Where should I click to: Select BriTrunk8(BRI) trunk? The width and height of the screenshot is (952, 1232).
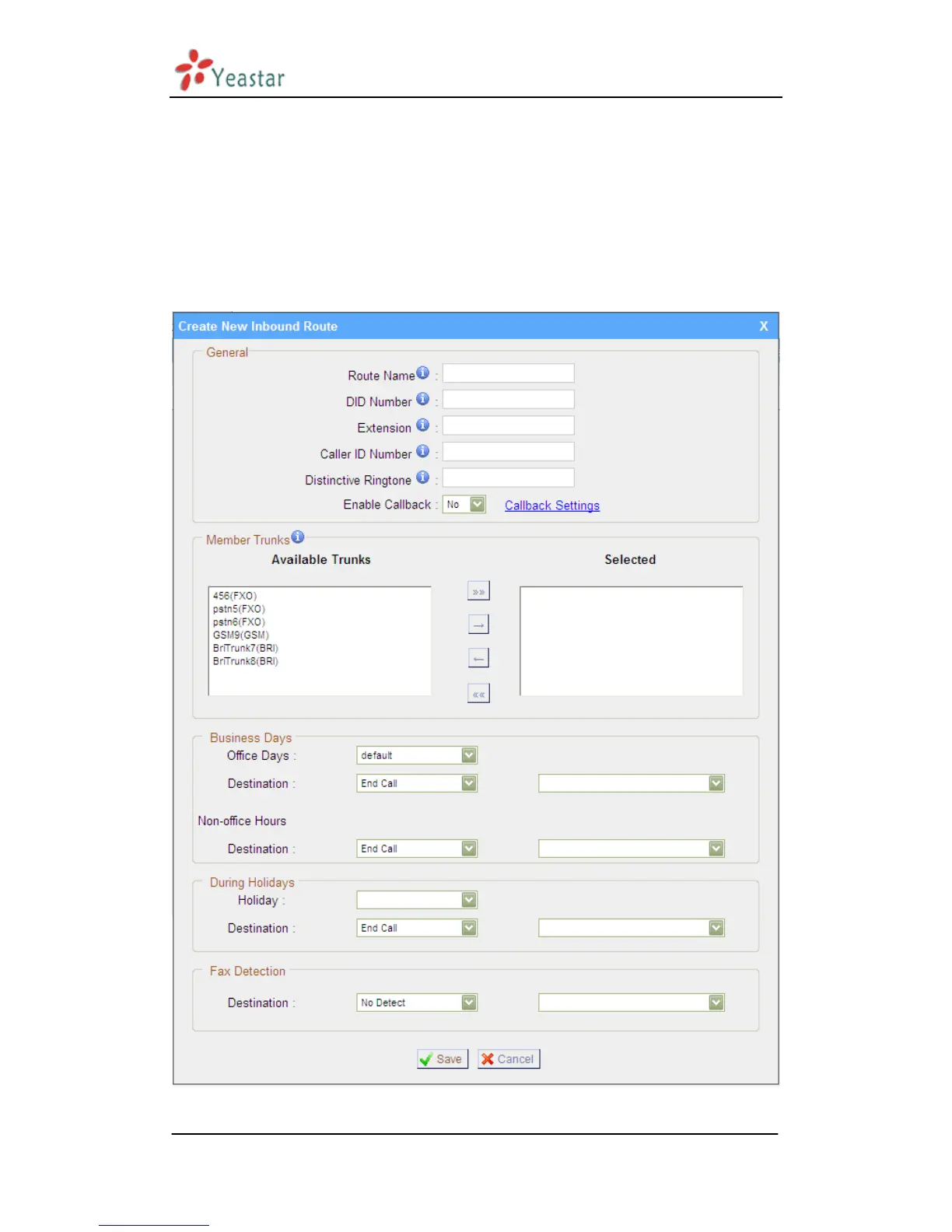tap(246, 661)
